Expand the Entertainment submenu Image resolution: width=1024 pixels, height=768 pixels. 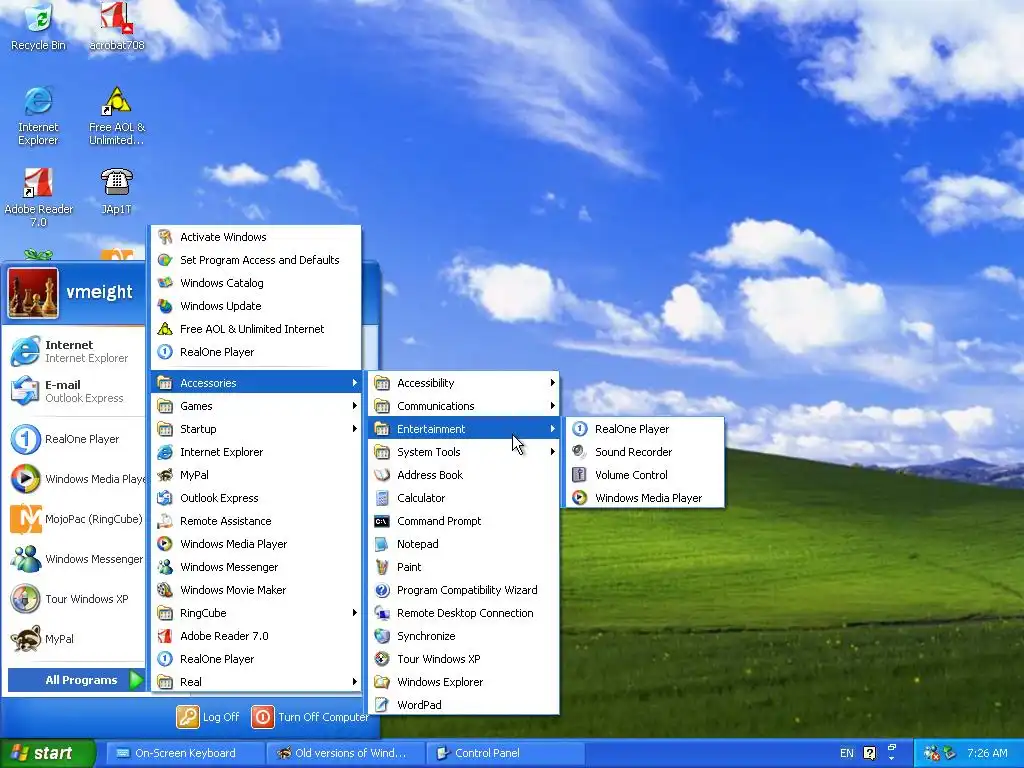(x=464, y=428)
